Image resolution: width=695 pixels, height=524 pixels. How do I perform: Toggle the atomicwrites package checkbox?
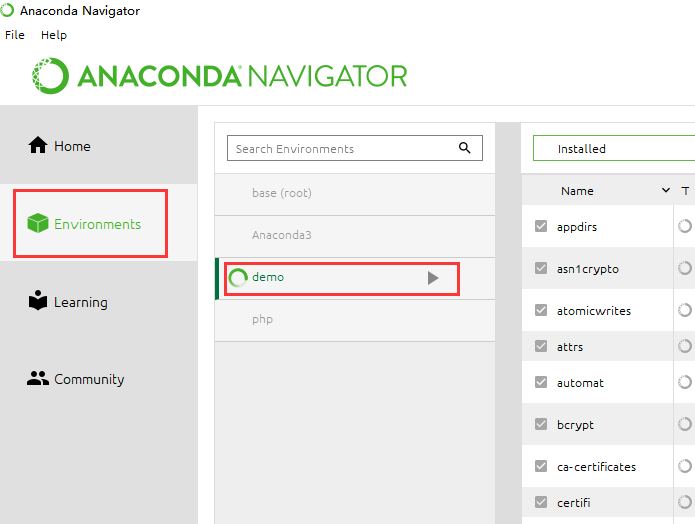pyautogui.click(x=541, y=310)
